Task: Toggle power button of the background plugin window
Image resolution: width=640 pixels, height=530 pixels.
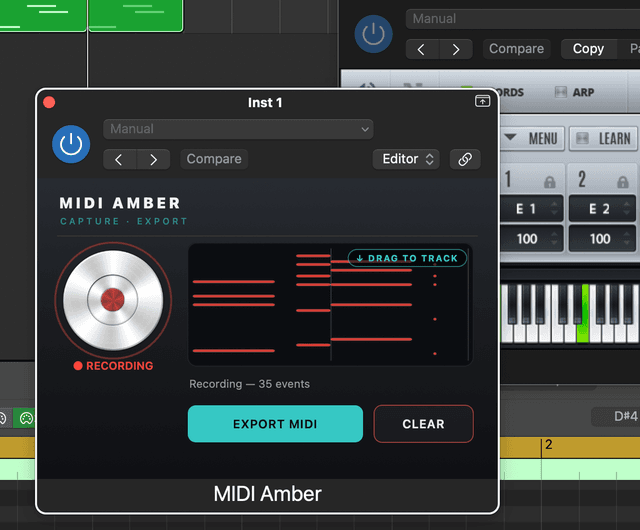Action: (x=373, y=34)
